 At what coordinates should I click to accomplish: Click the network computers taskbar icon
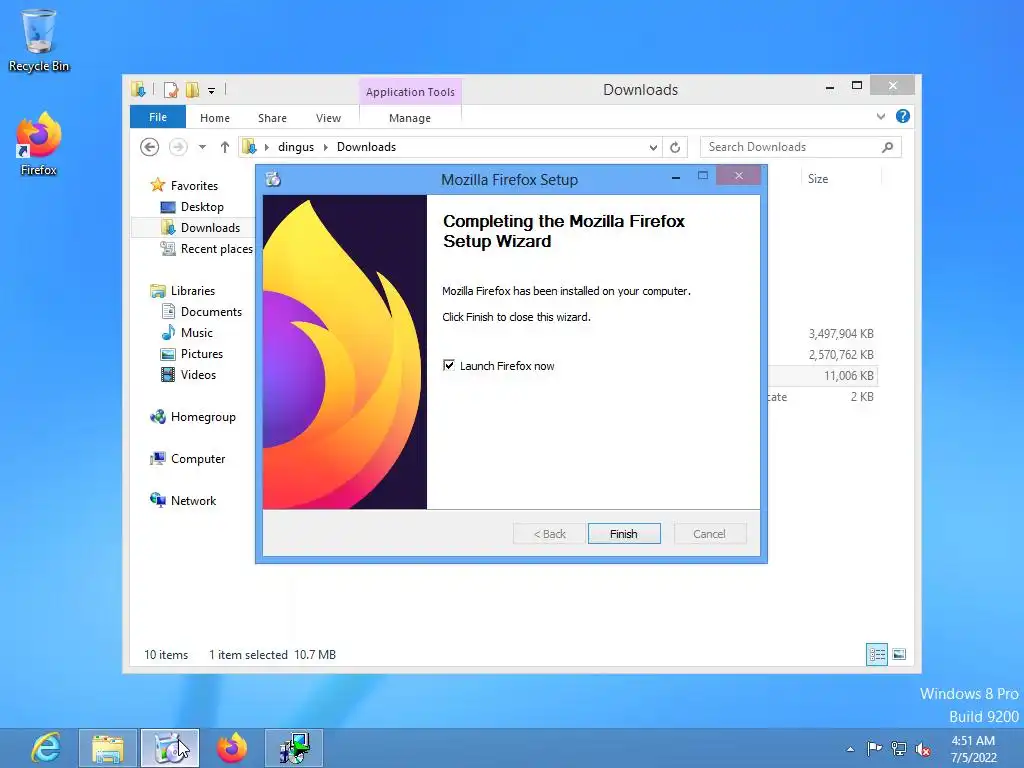[x=294, y=748]
